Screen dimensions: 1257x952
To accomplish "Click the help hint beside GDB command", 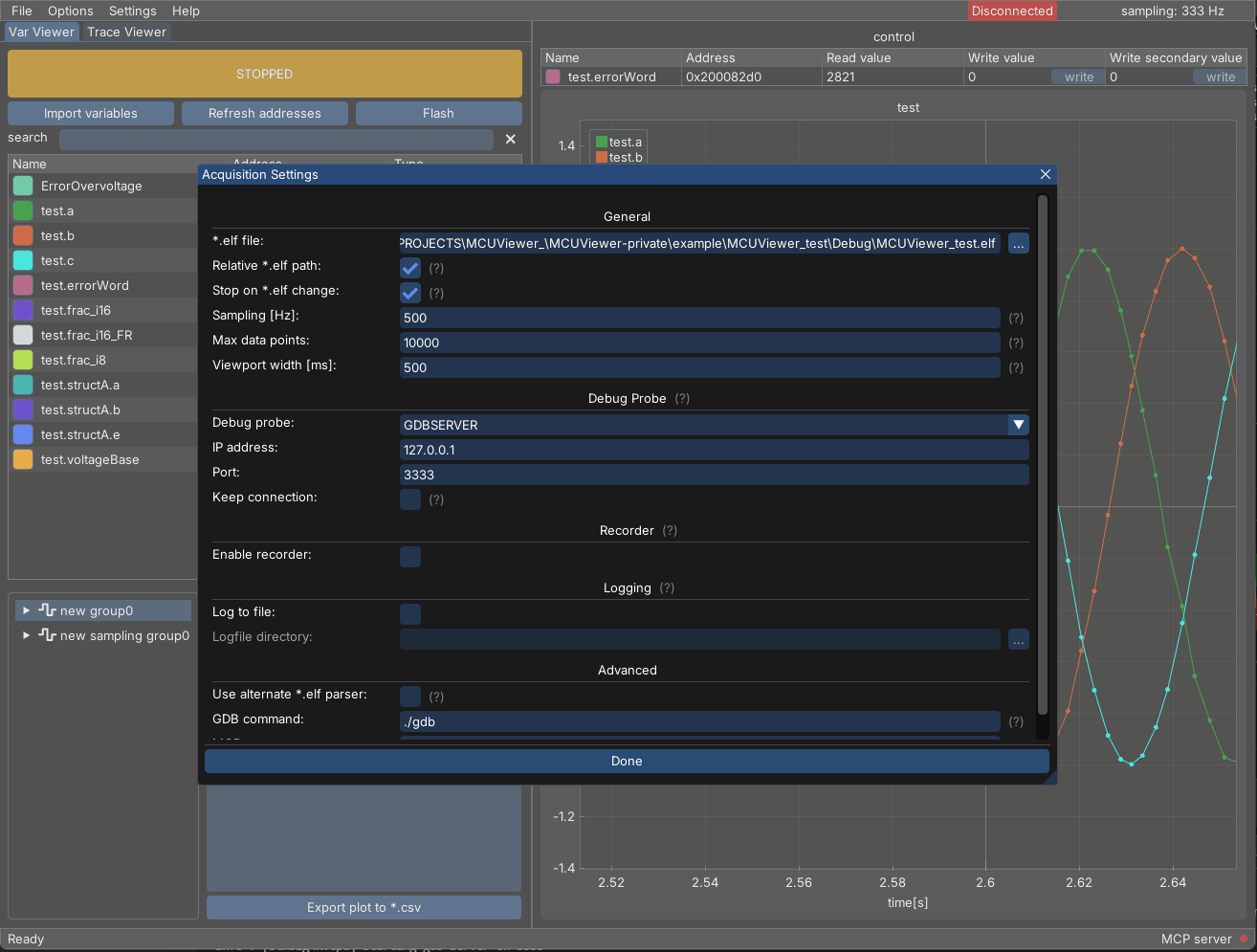I will 1016,721.
